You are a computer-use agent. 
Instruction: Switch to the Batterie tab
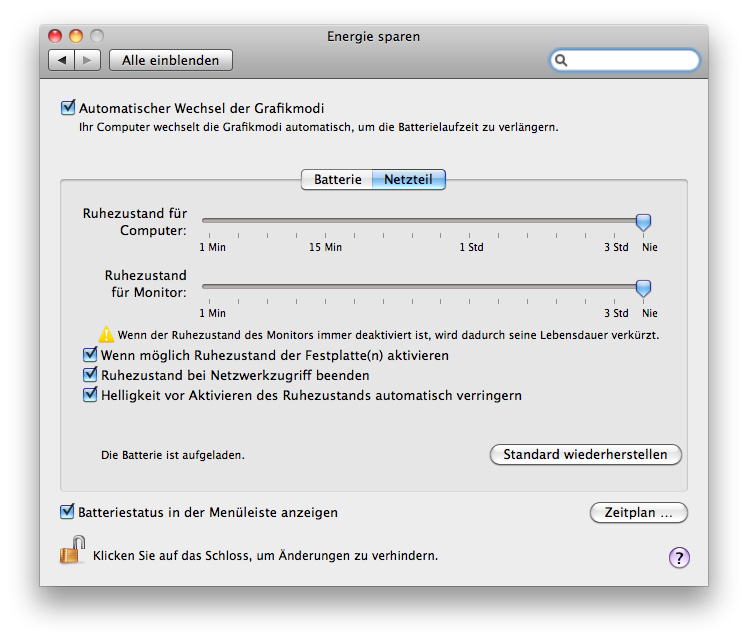[337, 179]
